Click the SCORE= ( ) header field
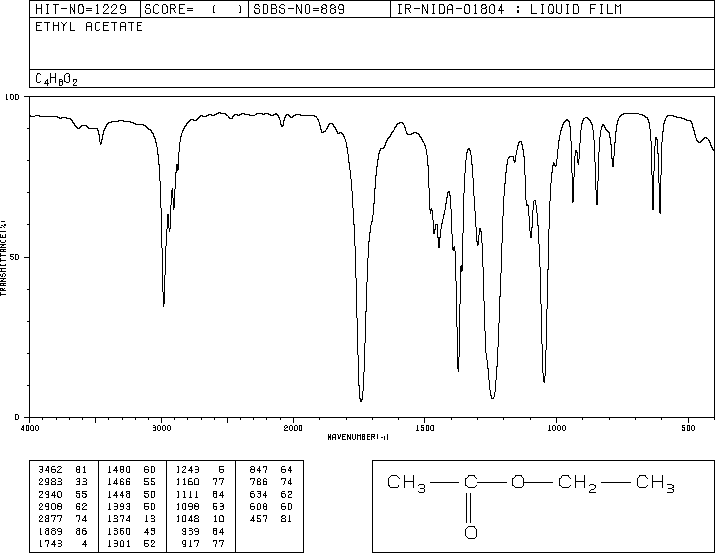This screenshot has width=715, height=553. [x=193, y=9]
